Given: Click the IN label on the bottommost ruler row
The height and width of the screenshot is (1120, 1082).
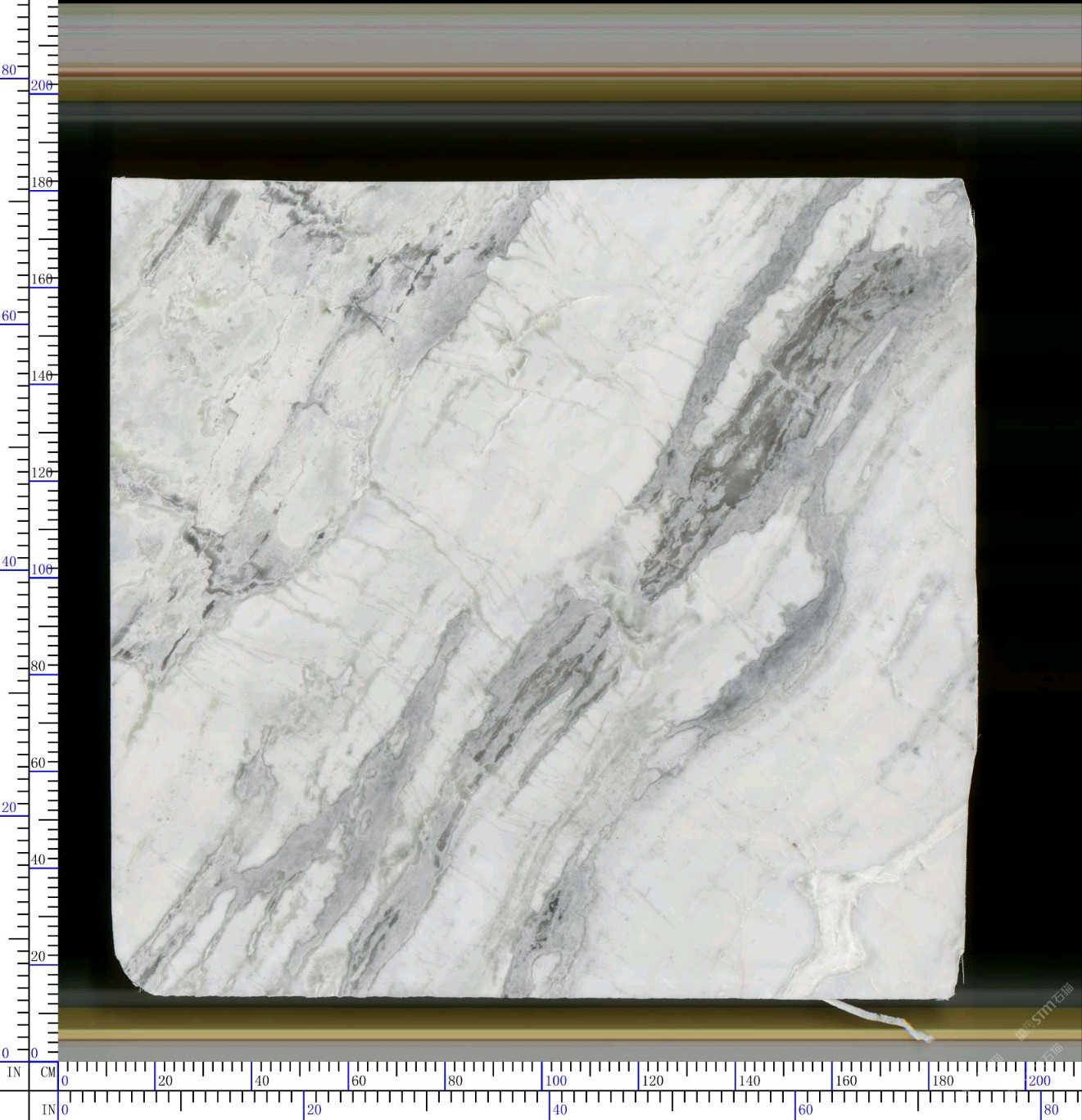Looking at the screenshot, I should pos(48,1110).
